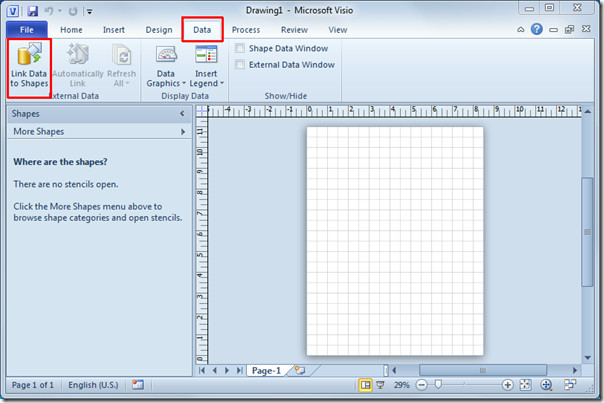Switch to the Insert tab
The height and width of the screenshot is (403, 604).
coord(114,30)
